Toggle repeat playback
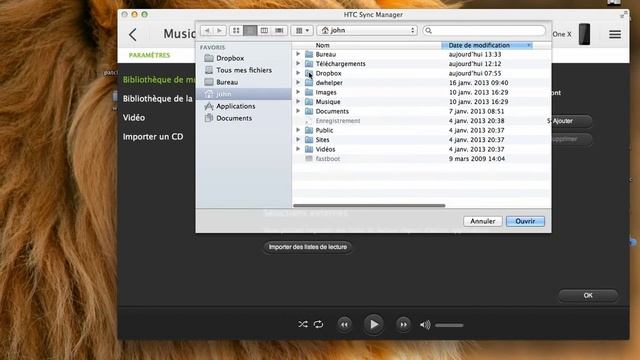Image resolution: width=640 pixels, height=360 pixels. (x=318, y=324)
